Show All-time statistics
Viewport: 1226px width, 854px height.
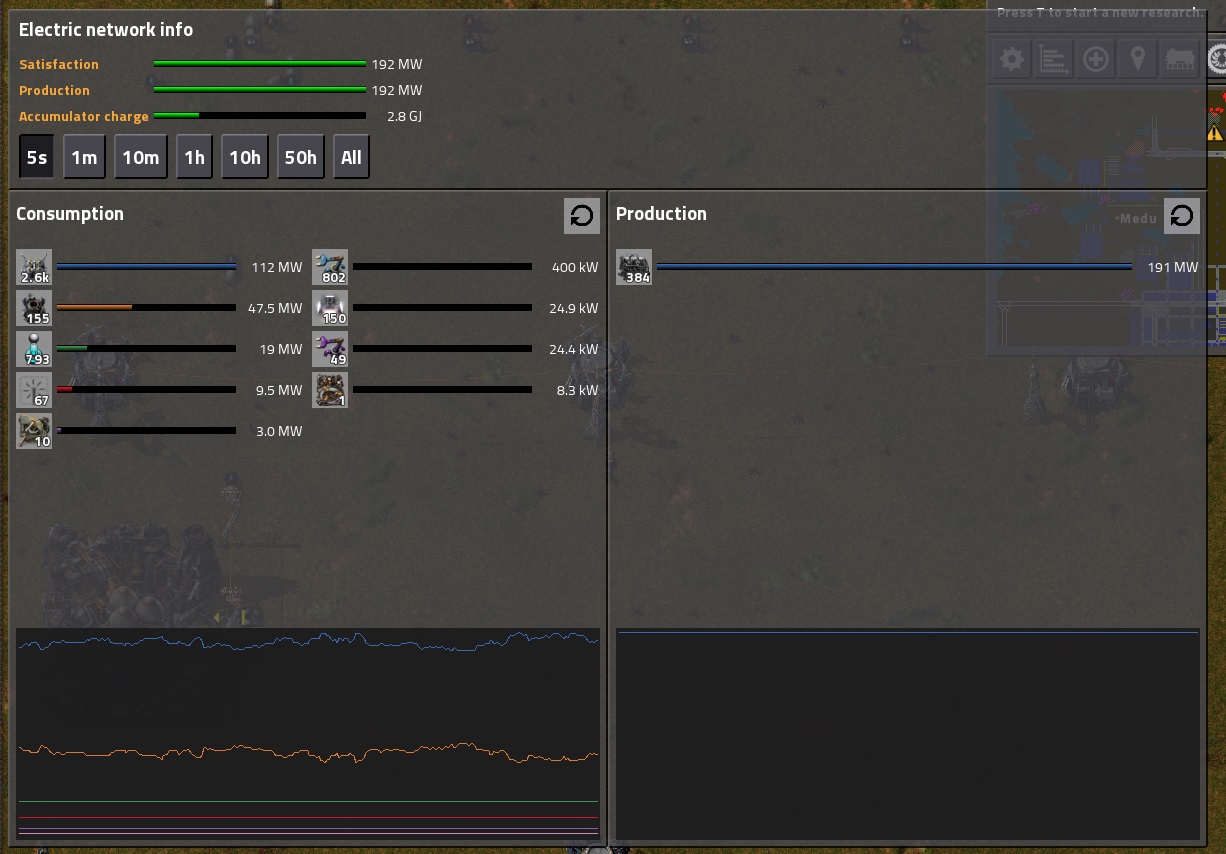pos(351,158)
